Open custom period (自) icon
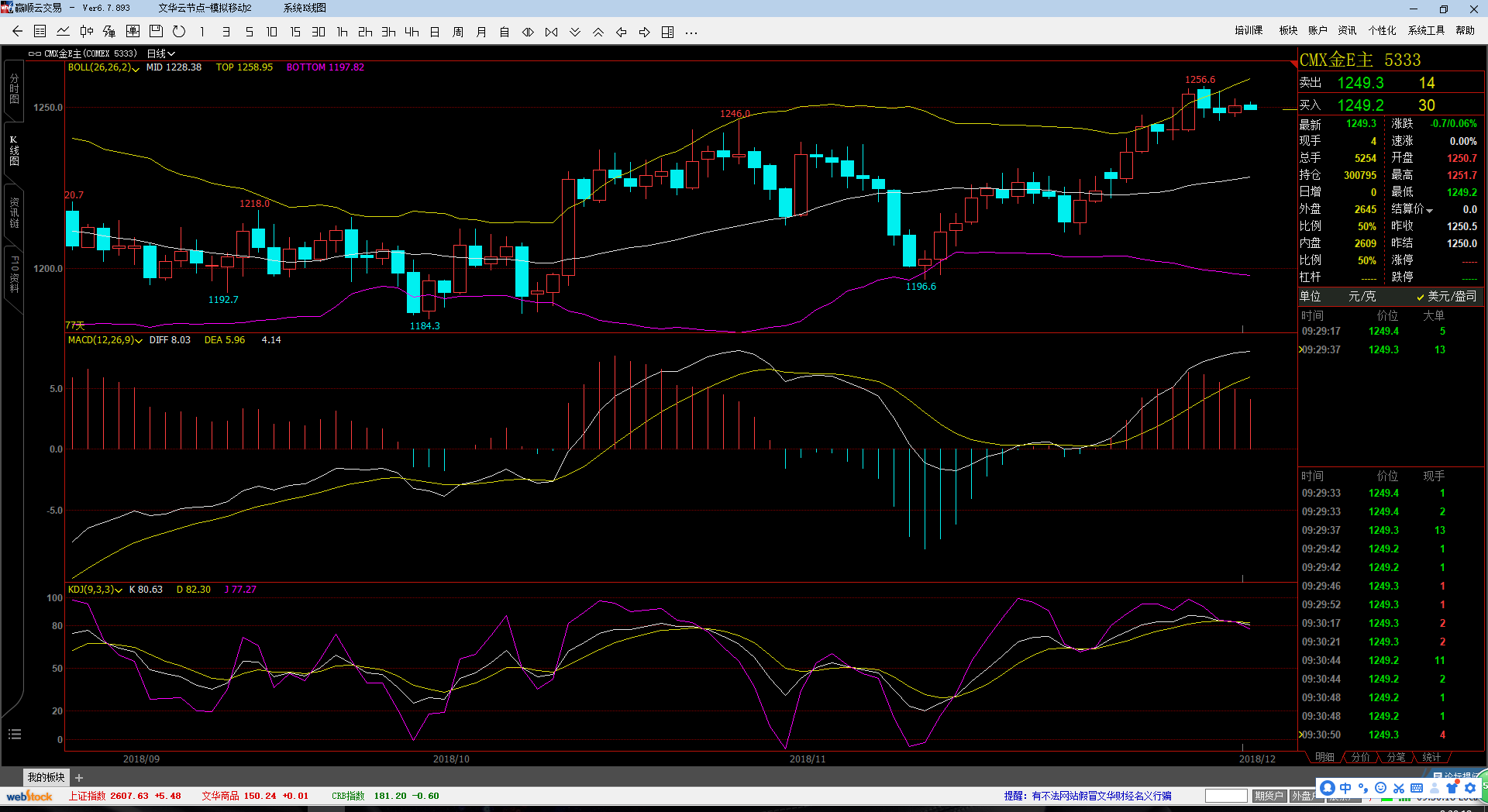This screenshot has height=812, width=1488. coord(505,32)
